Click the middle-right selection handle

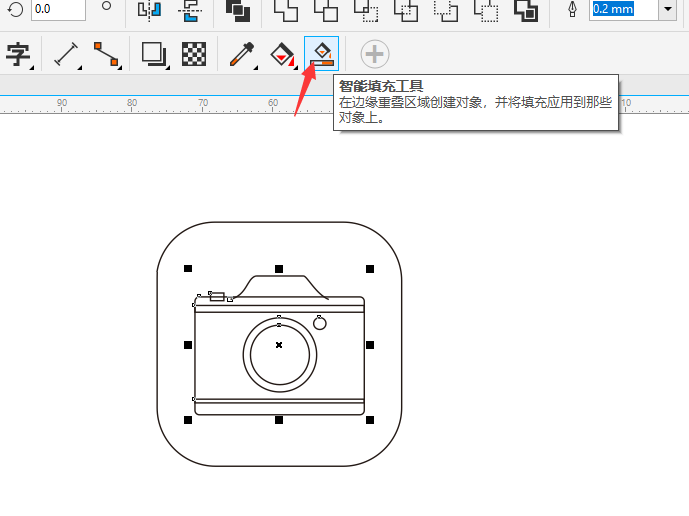(370, 345)
